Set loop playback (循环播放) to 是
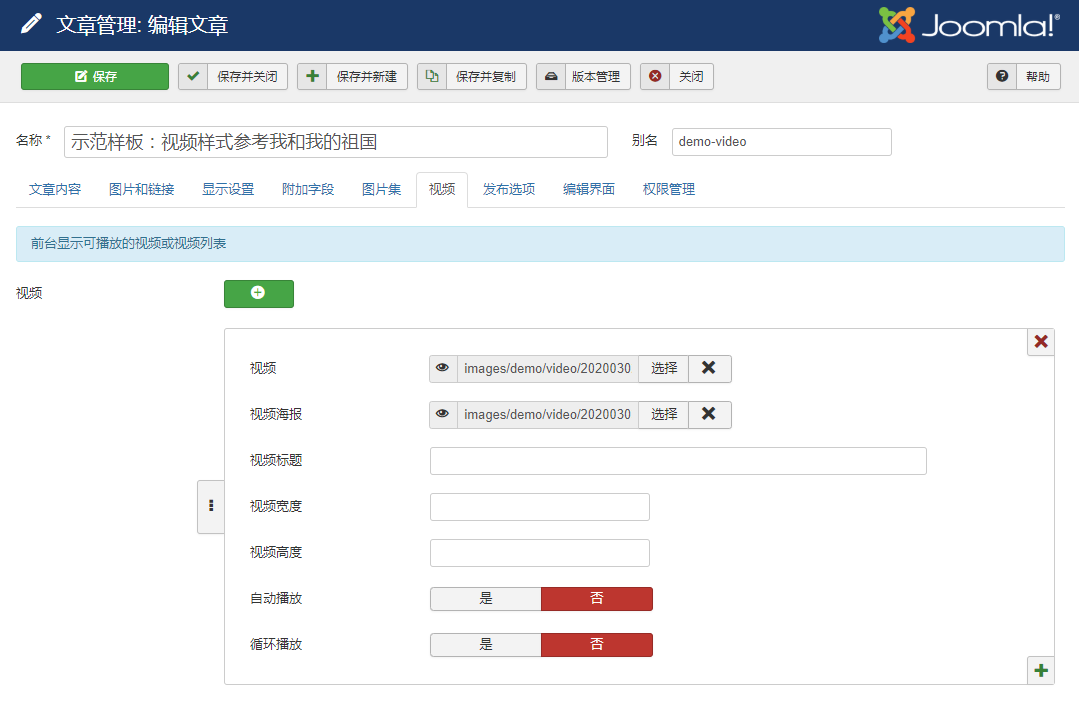This screenshot has width=1079, height=705. pos(486,644)
